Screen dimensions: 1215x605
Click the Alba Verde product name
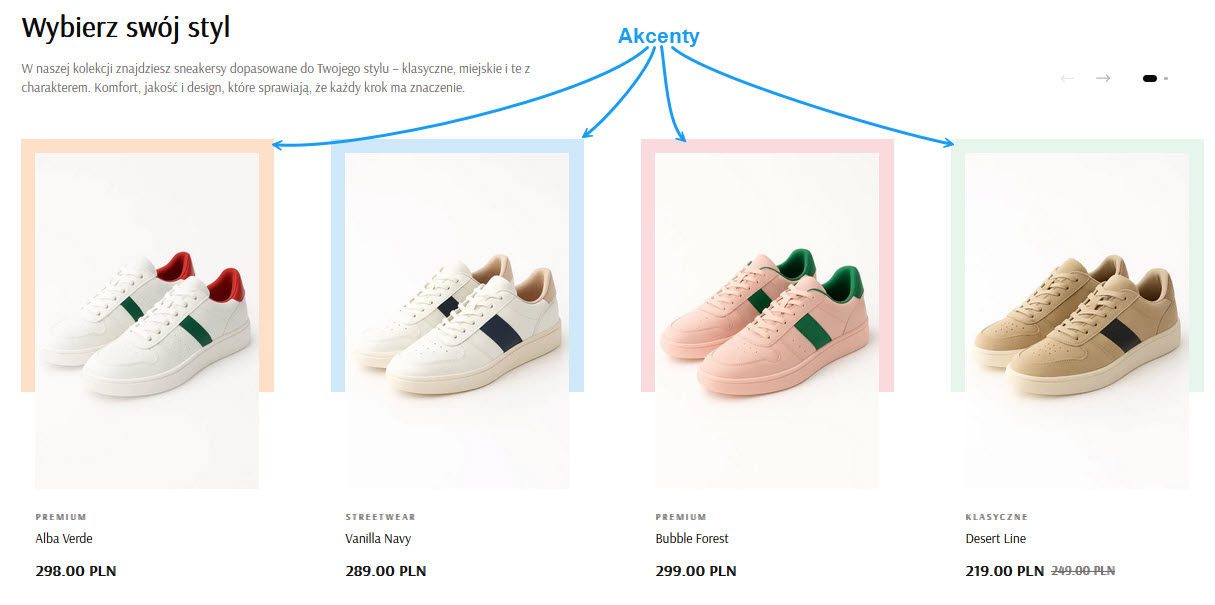pos(64,539)
